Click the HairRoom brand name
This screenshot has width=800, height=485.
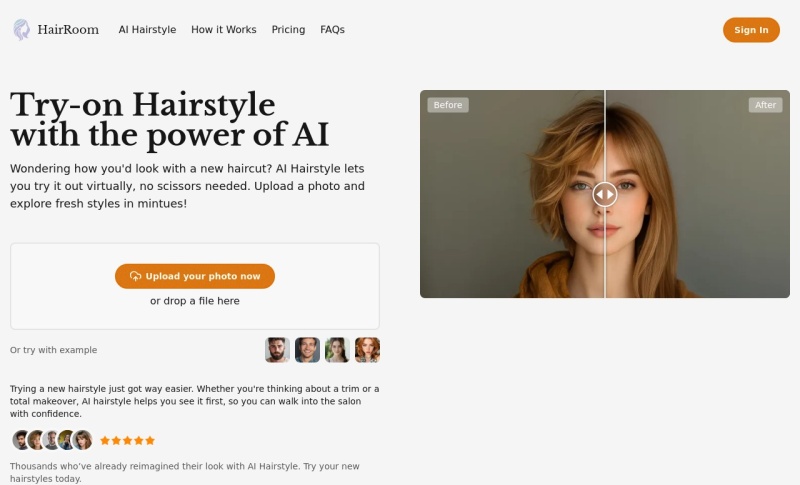68,30
